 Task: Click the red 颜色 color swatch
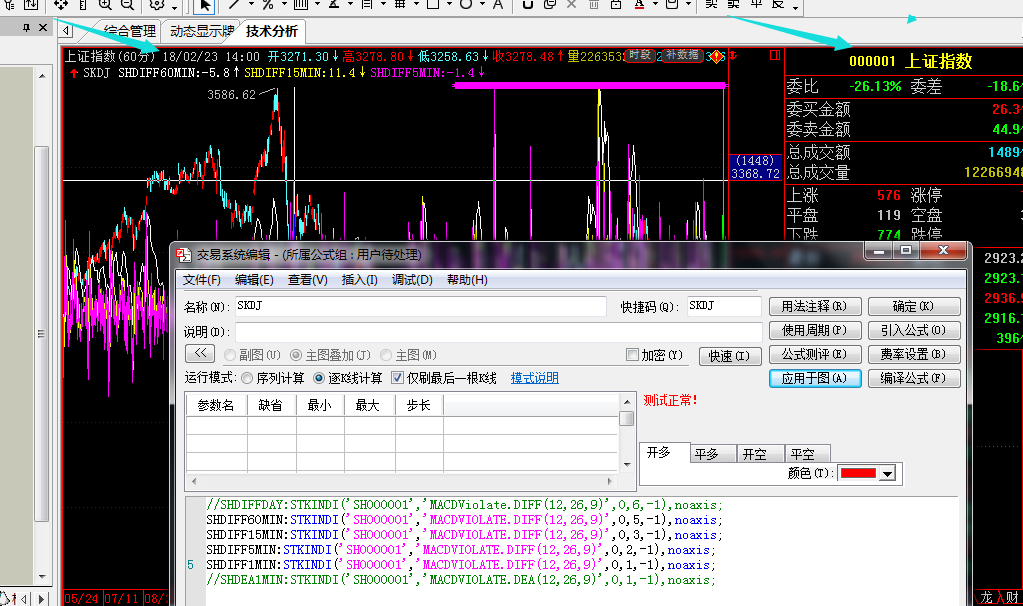[x=858, y=474]
